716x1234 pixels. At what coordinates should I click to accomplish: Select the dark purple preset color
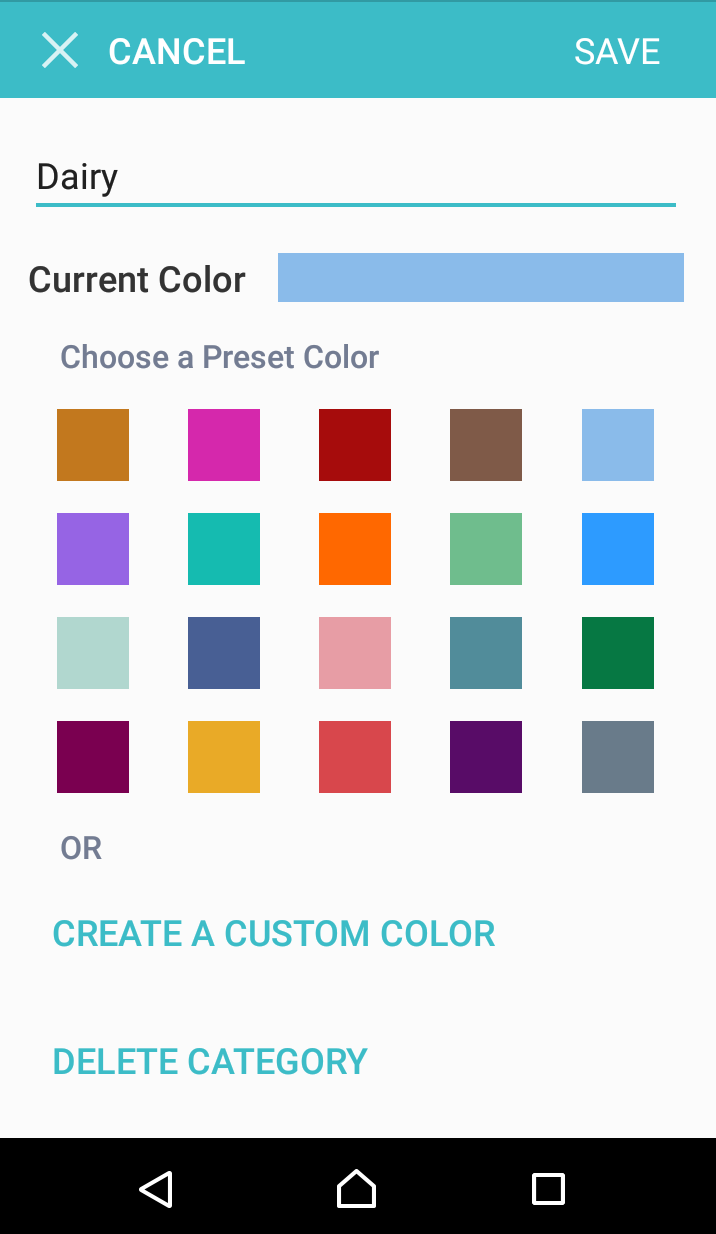(486, 757)
